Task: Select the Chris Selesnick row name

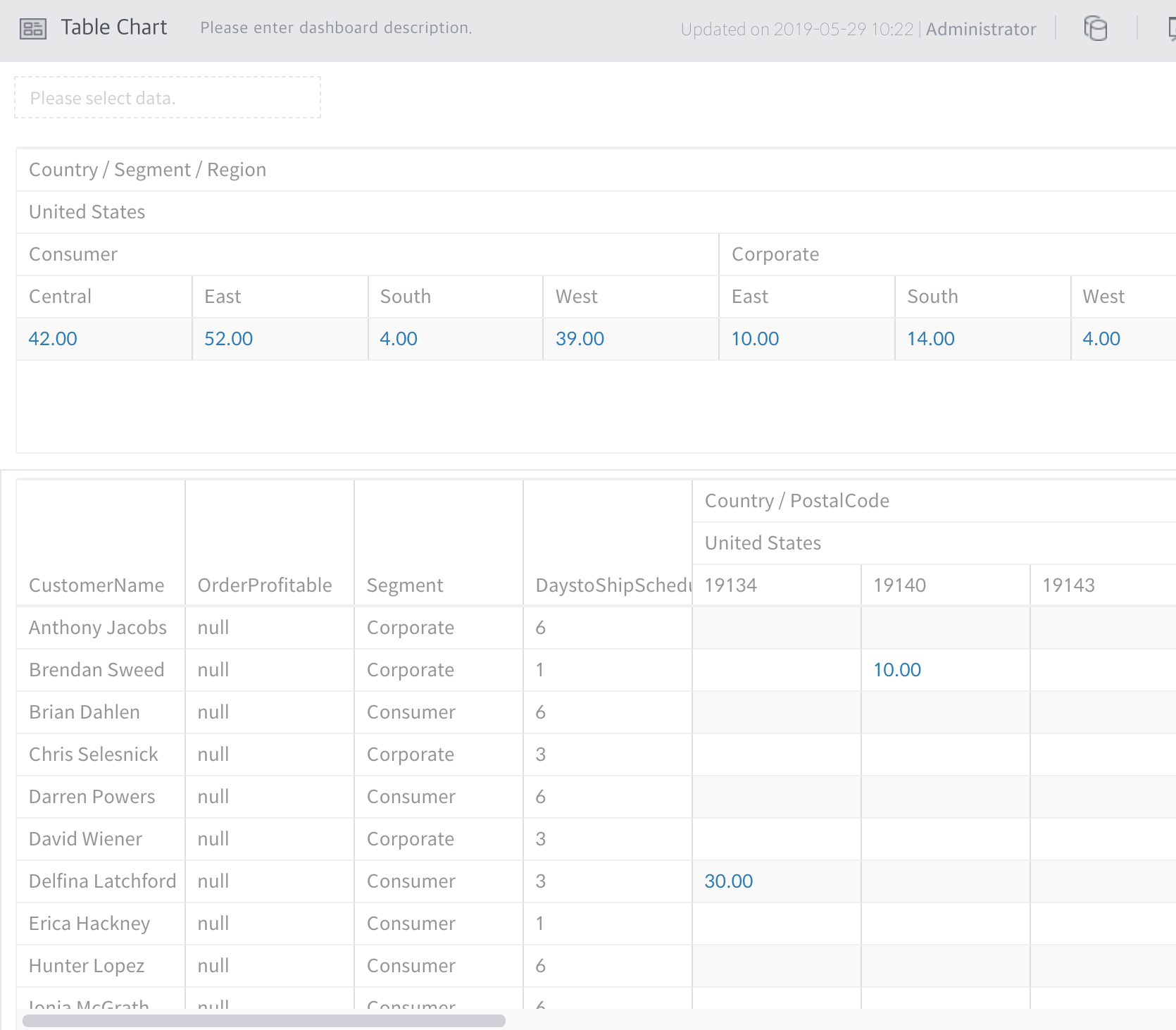Action: pyautogui.click(x=94, y=755)
